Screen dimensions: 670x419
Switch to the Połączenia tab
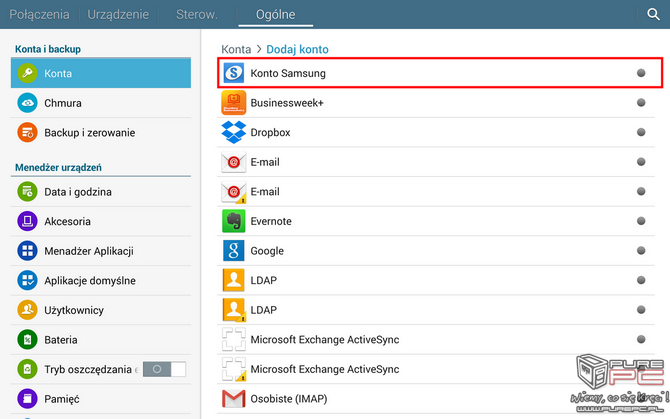tap(39, 15)
